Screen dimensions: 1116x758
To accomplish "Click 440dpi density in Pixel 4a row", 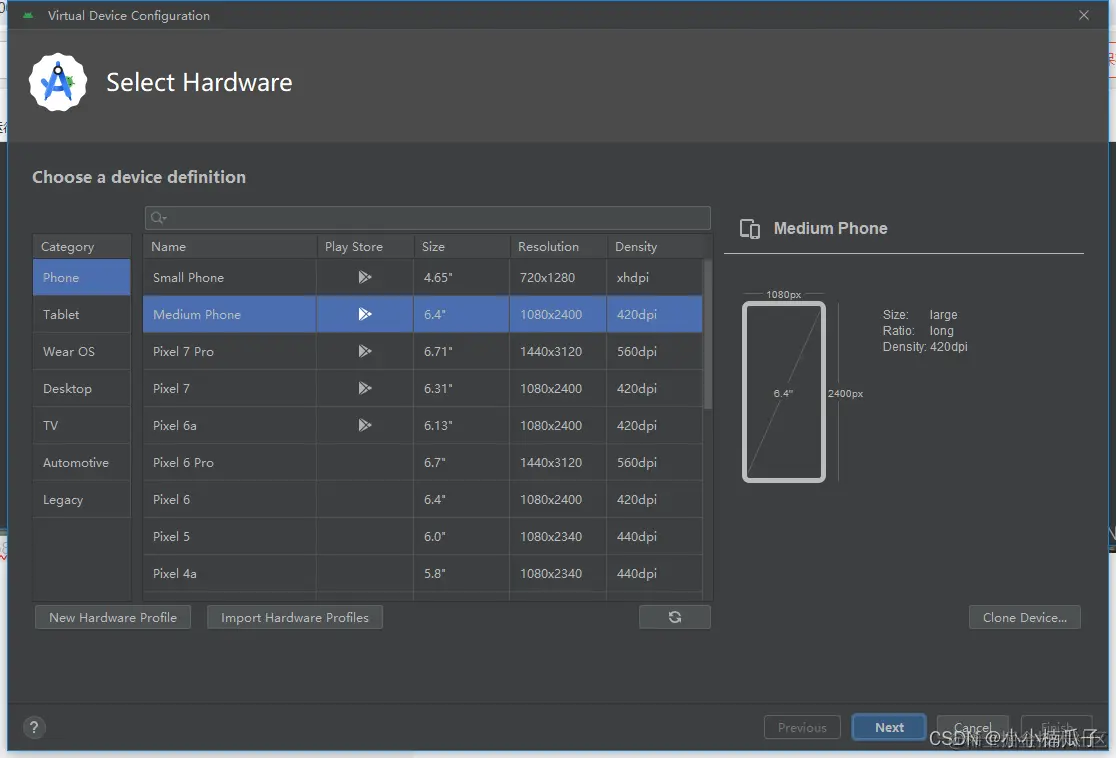I will coord(655,574).
